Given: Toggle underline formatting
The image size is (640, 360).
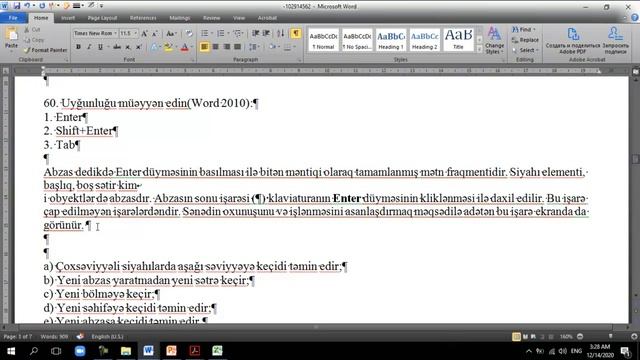Looking at the screenshot, I should (x=100, y=47).
